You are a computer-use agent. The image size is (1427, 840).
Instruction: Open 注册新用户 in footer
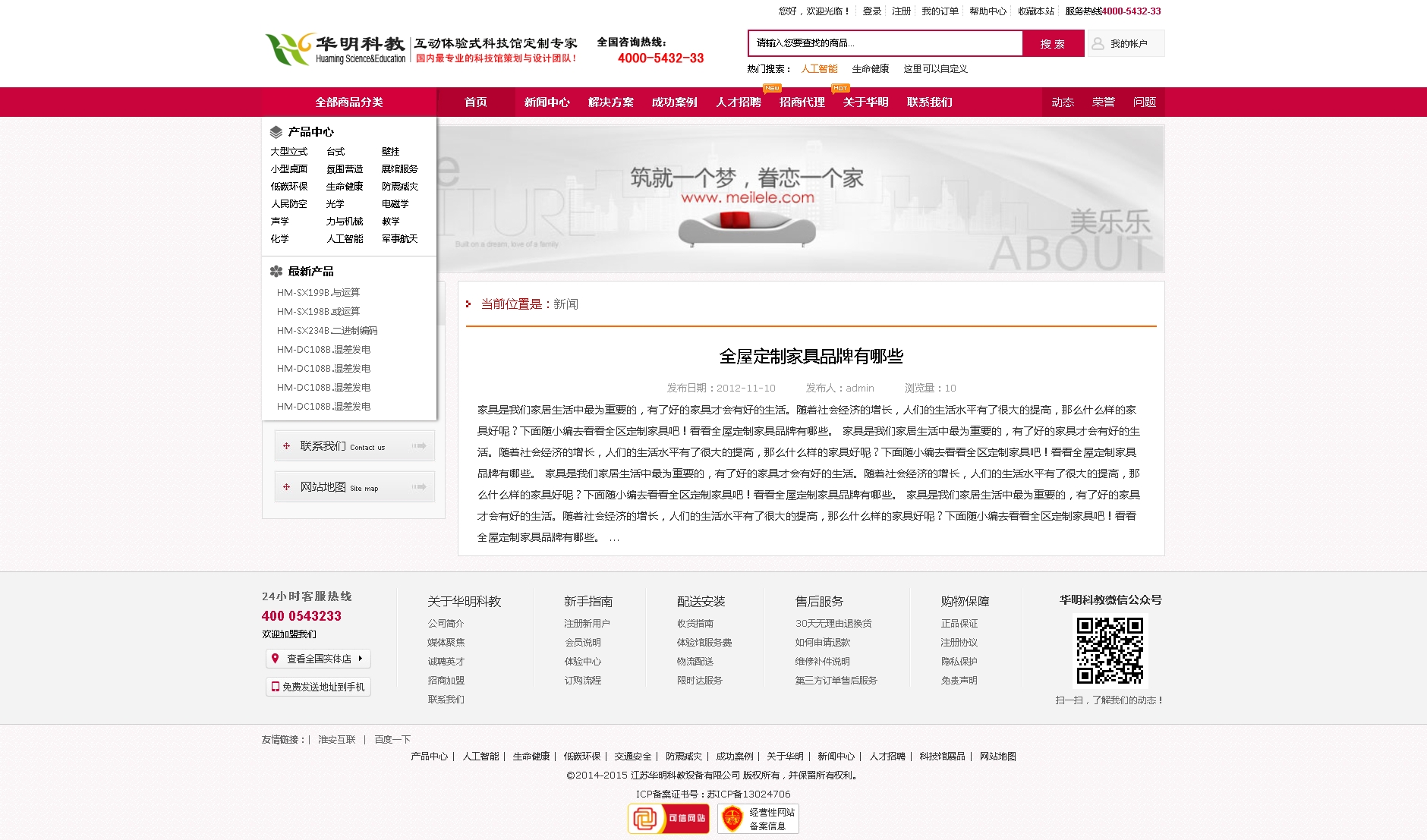[587, 624]
